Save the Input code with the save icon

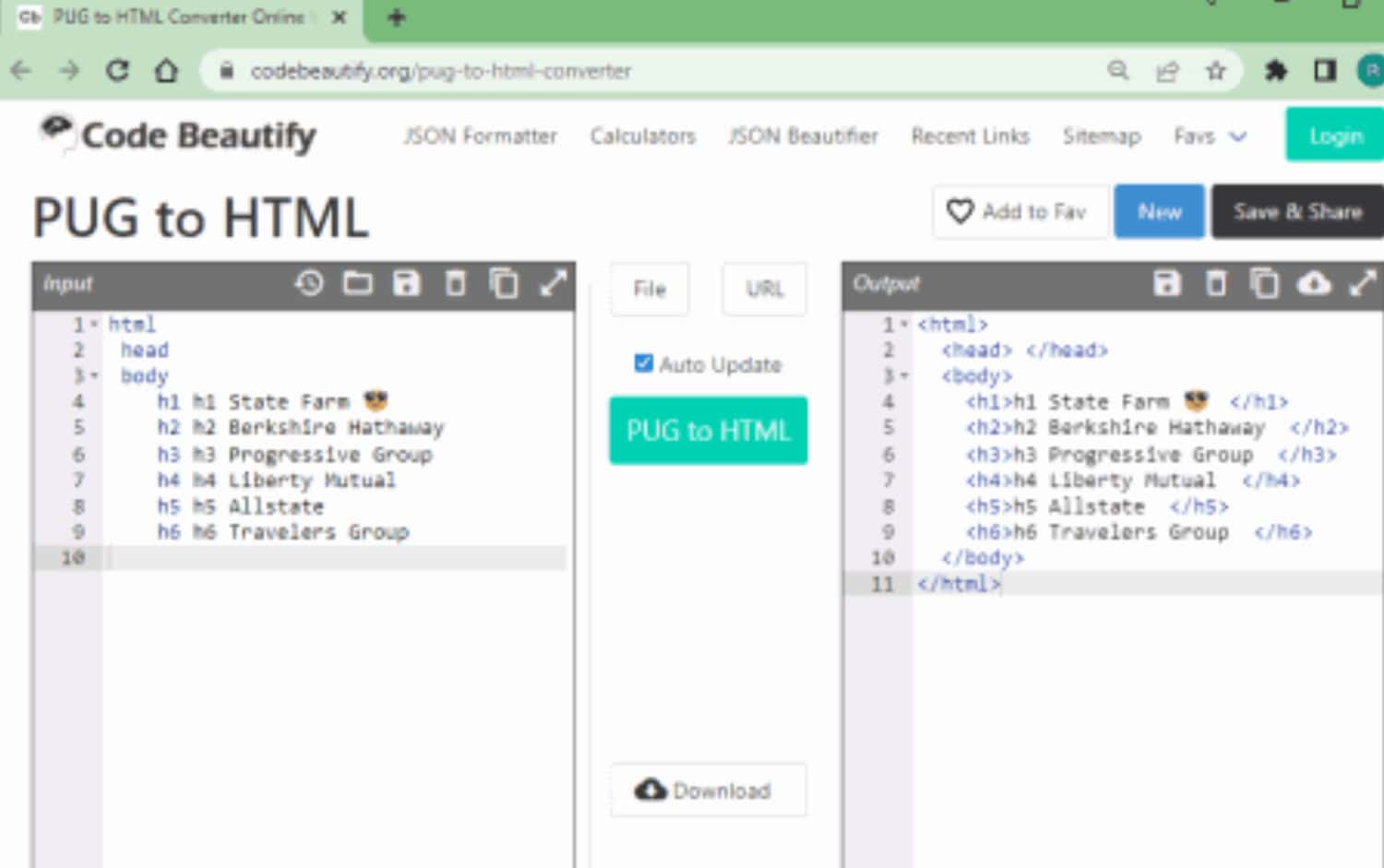coord(407,284)
